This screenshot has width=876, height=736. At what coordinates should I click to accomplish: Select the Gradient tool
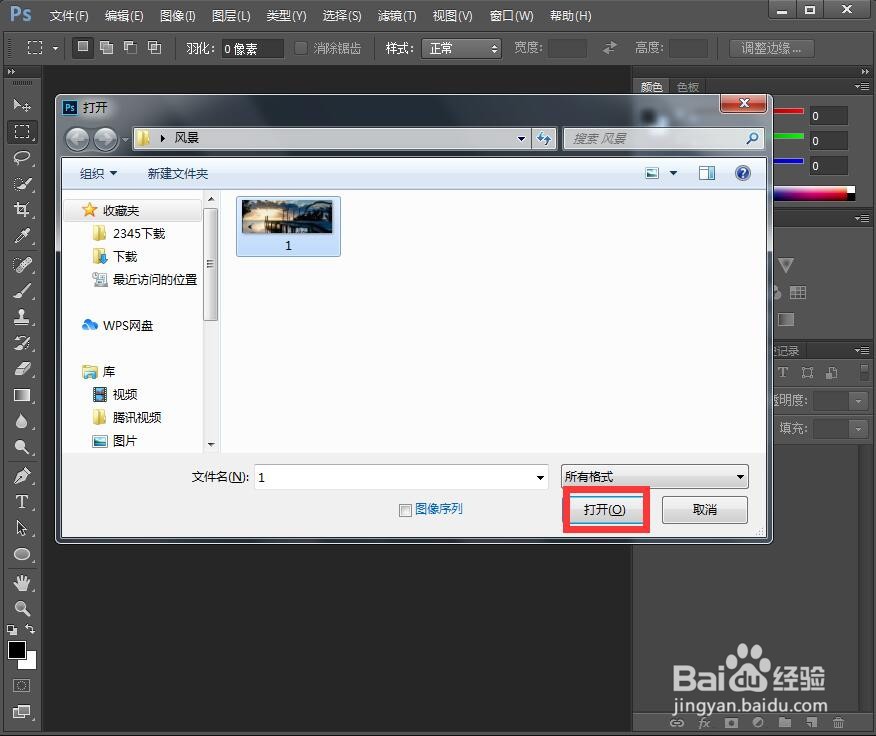click(x=22, y=395)
